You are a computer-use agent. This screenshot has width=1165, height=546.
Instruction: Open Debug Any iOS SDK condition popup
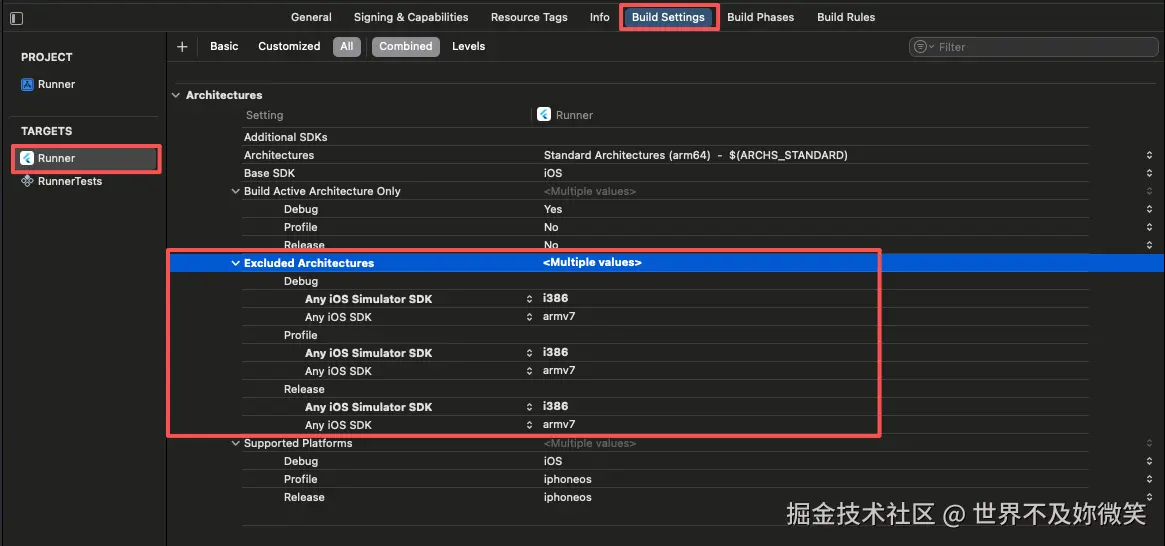(x=529, y=317)
